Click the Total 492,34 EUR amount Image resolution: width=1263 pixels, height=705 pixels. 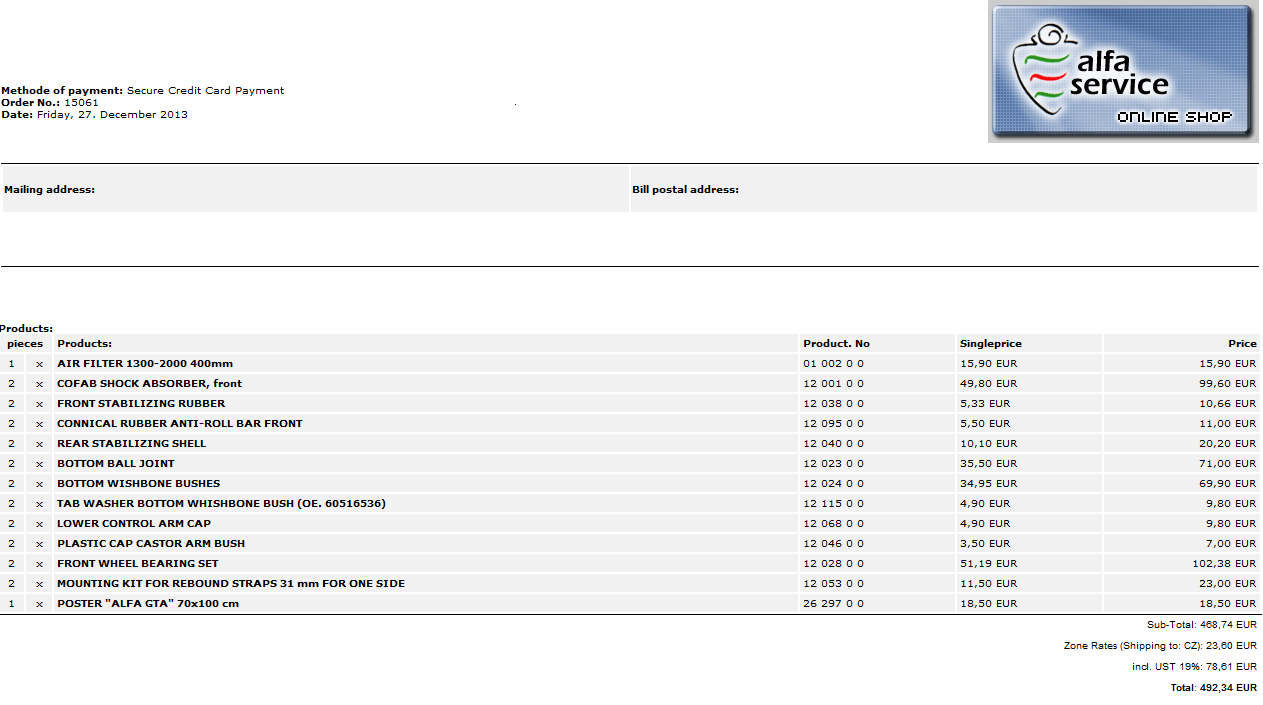pos(1213,688)
